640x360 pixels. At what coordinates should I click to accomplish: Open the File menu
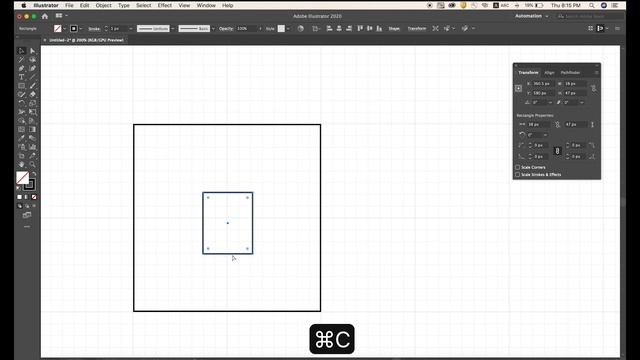[69, 5]
